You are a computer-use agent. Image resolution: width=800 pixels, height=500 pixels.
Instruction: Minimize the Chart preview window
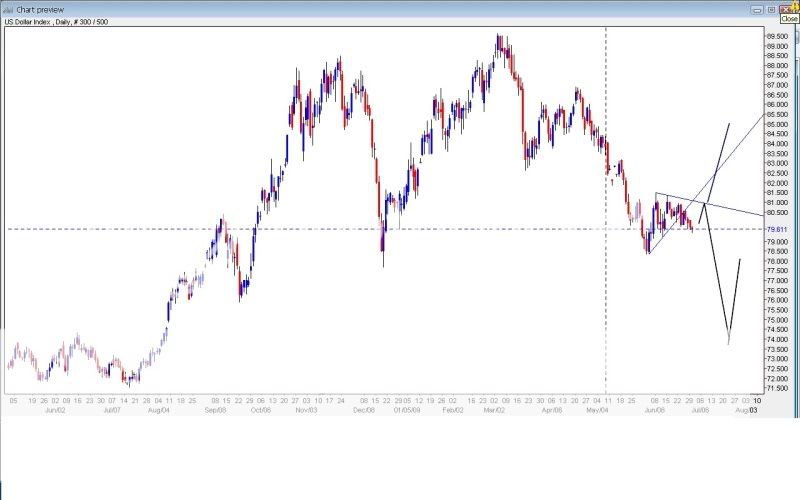[759, 8]
